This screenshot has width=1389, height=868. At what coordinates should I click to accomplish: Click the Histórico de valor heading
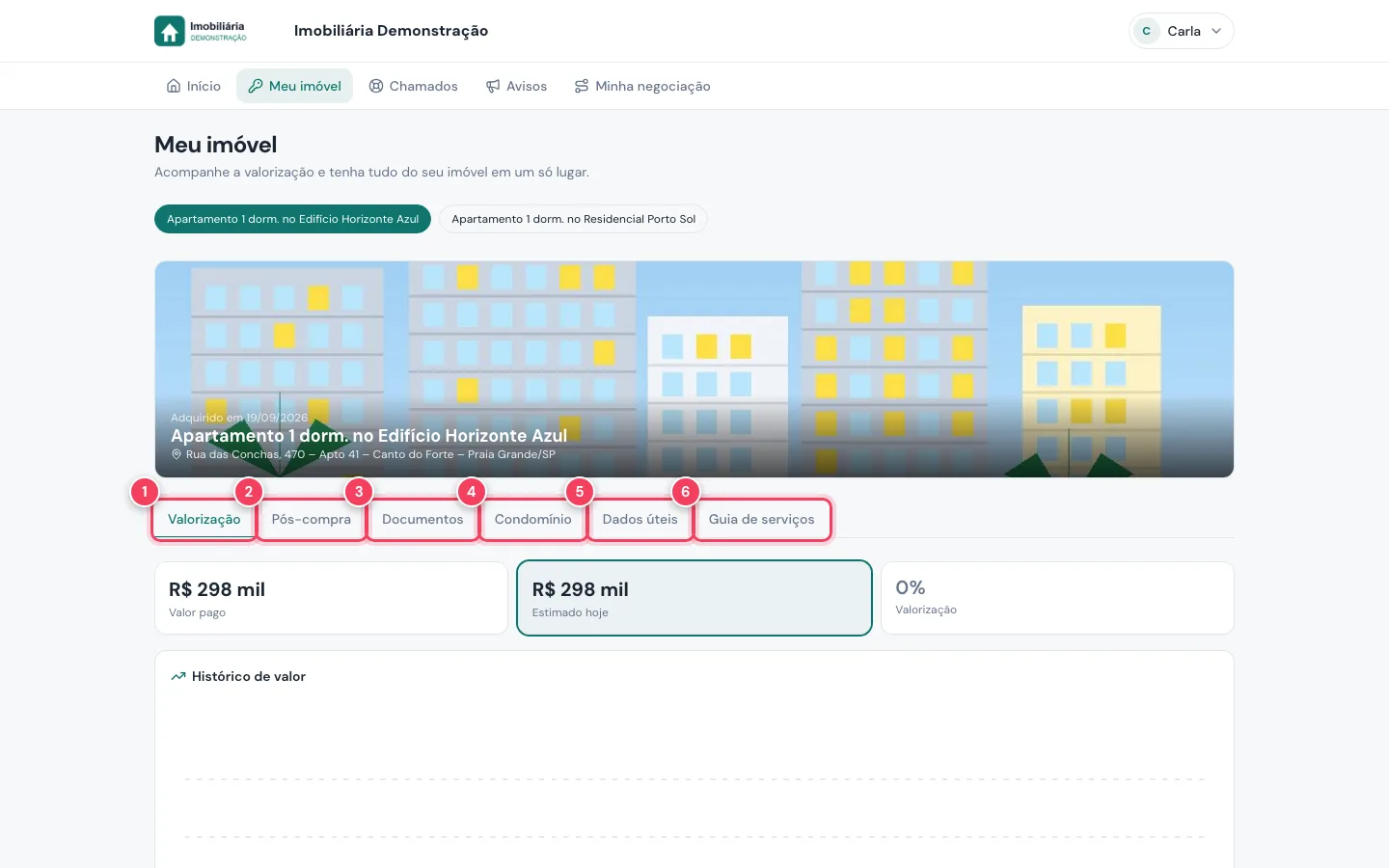(249, 676)
